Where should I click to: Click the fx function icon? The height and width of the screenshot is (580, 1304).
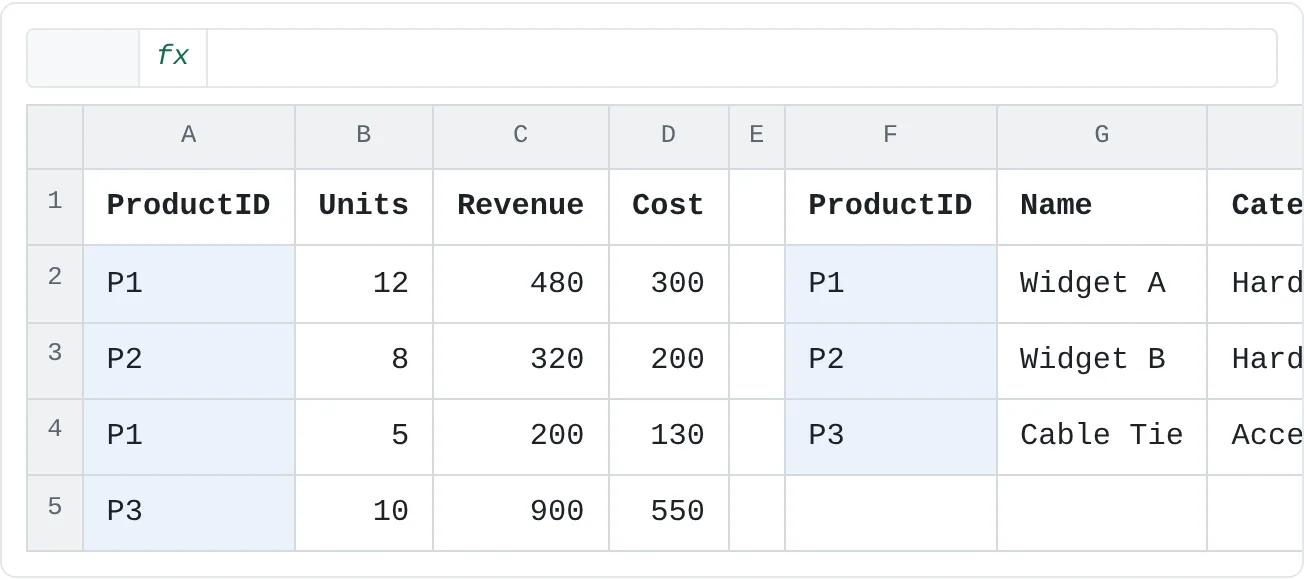(x=173, y=57)
